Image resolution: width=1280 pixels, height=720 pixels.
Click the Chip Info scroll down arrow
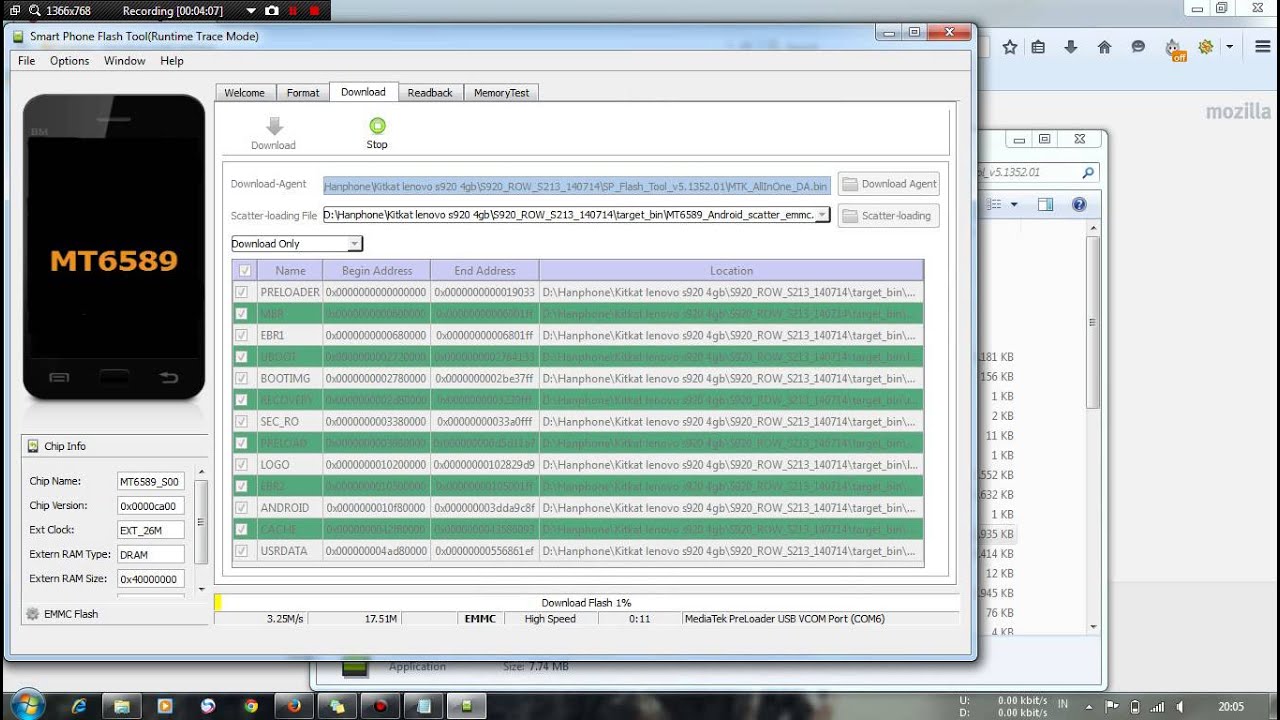pyautogui.click(x=201, y=590)
